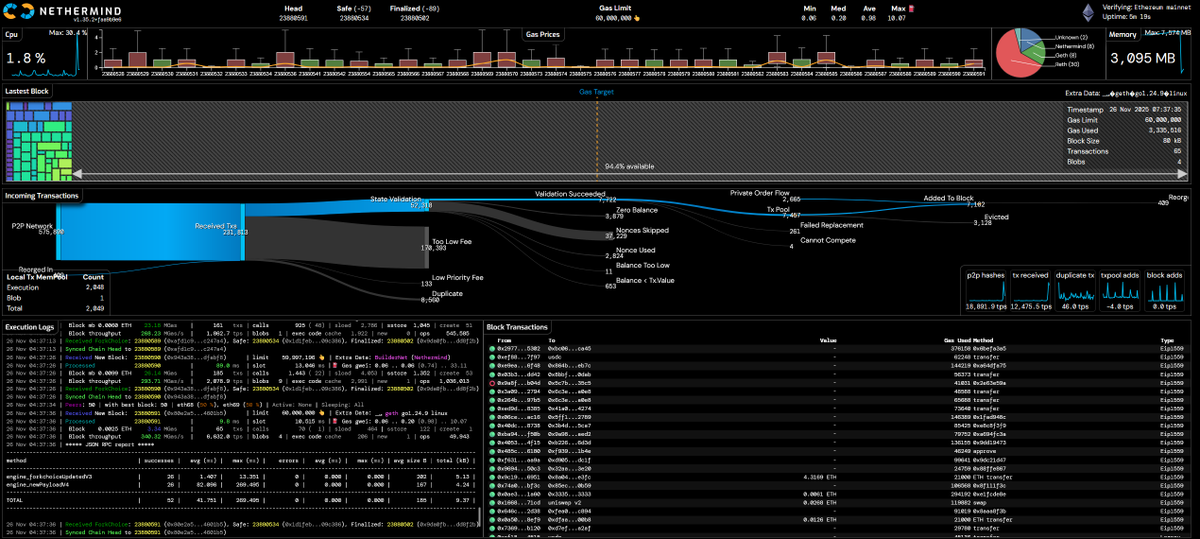1200x539 pixels.
Task: Click the Added To Block label
Action: point(948,198)
